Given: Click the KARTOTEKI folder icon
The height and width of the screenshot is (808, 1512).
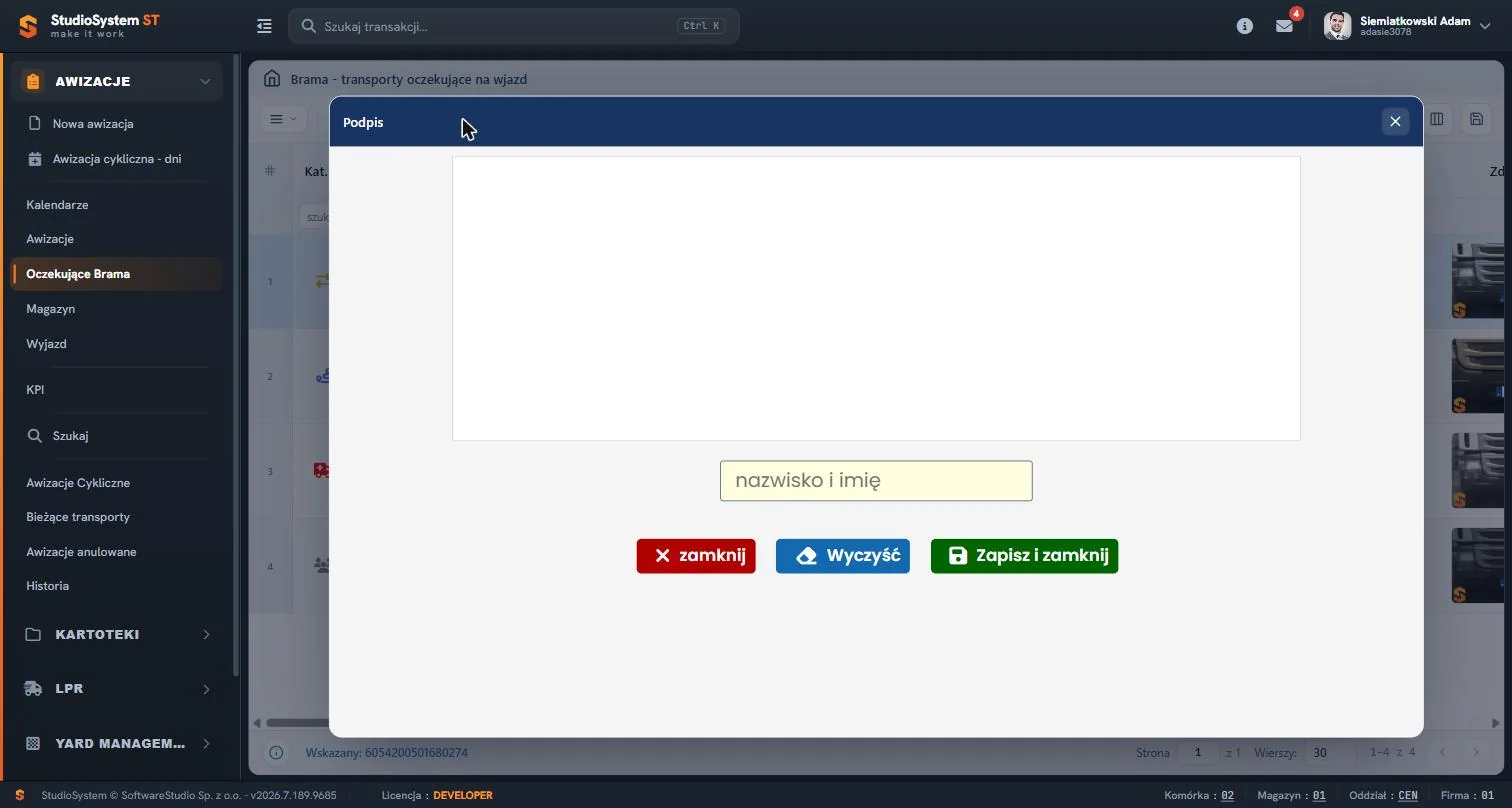Looking at the screenshot, I should 33,635.
